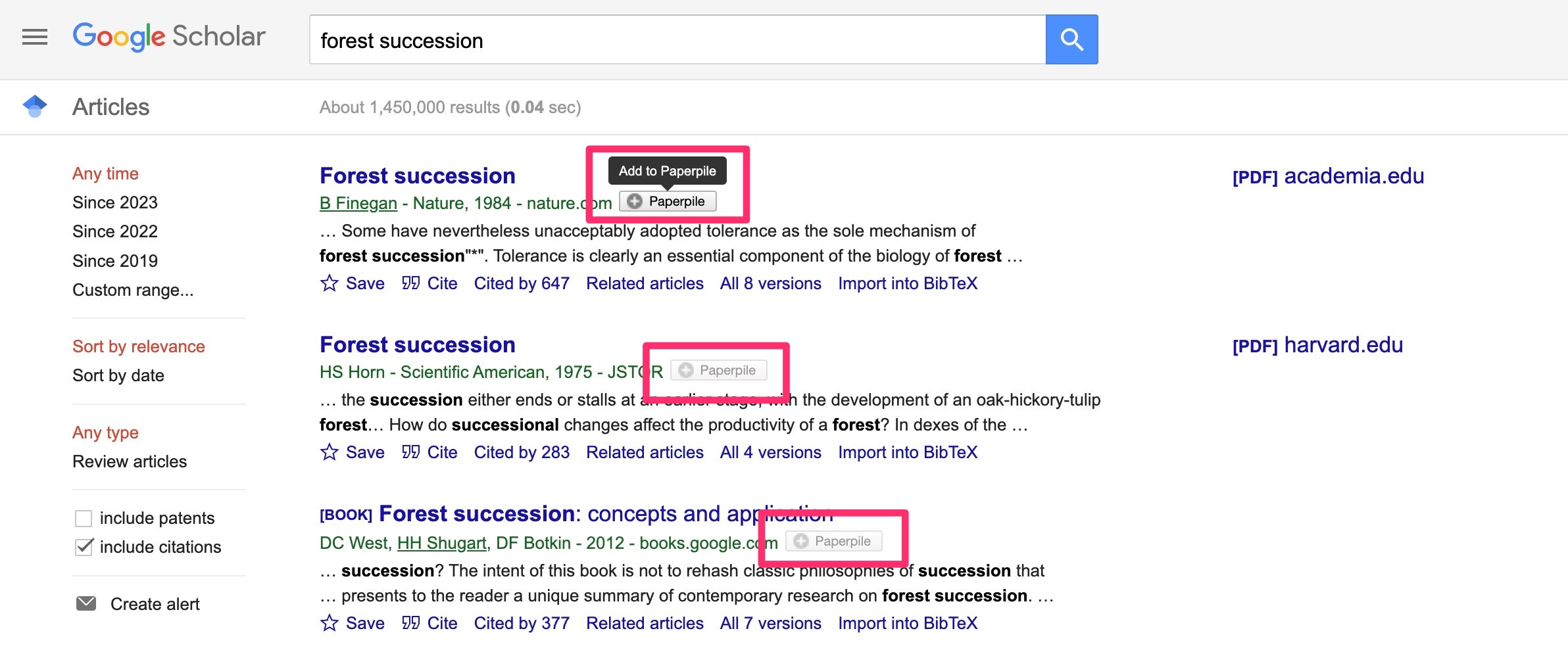Open Related articles for Finegan result
This screenshot has width=1568, height=656.
[x=645, y=283]
